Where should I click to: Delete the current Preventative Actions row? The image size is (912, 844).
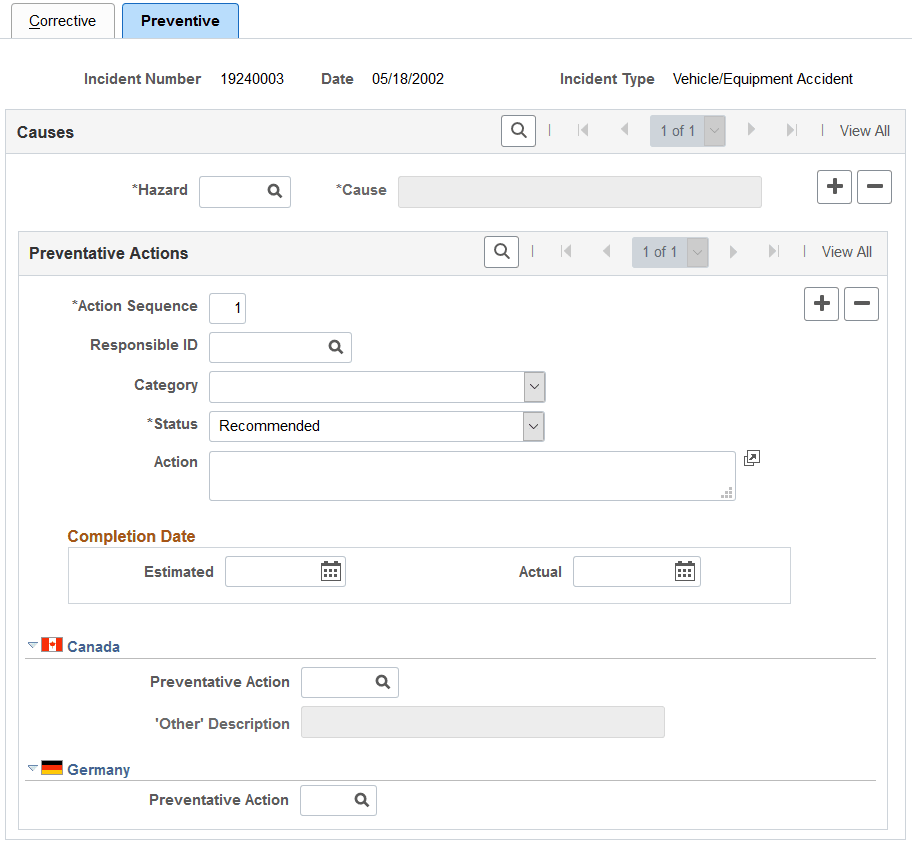click(861, 304)
